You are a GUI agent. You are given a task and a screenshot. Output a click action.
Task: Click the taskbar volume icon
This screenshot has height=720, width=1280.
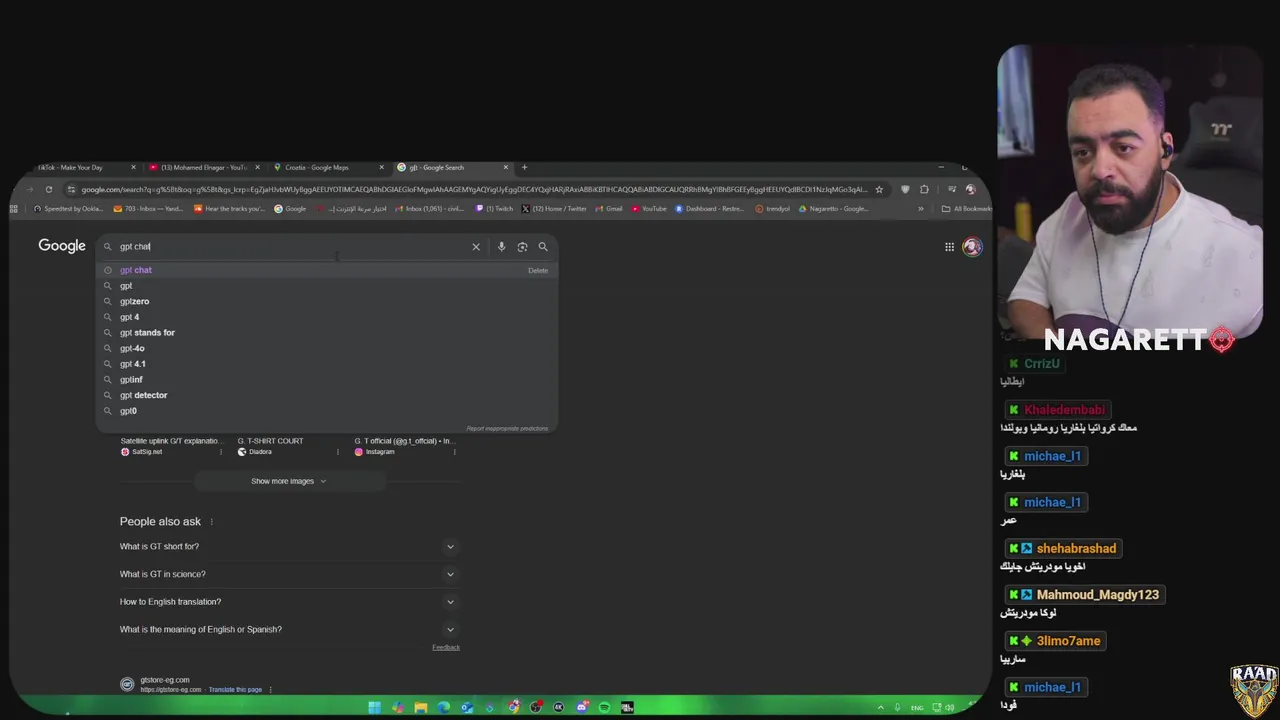tap(949, 707)
